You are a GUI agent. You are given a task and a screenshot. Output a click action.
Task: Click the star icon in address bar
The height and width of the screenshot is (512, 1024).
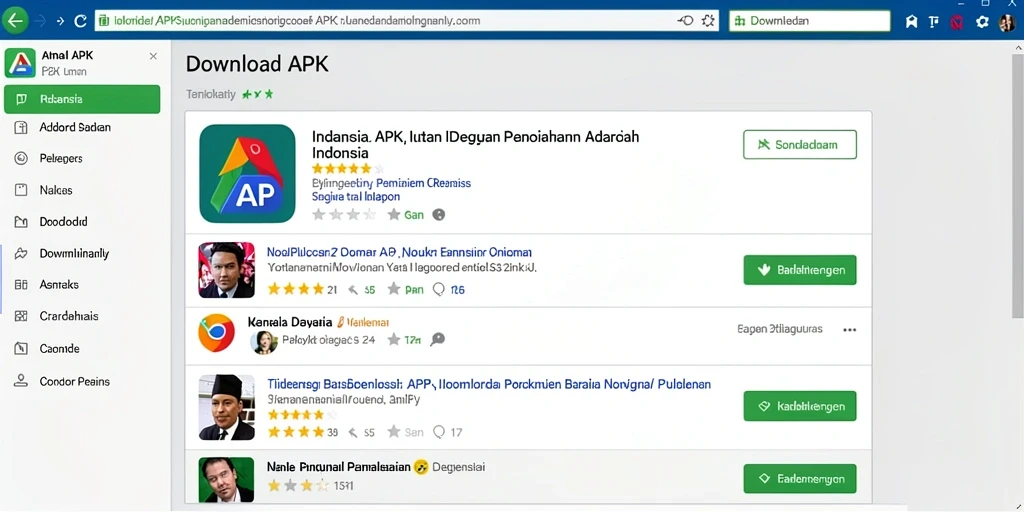(x=708, y=21)
